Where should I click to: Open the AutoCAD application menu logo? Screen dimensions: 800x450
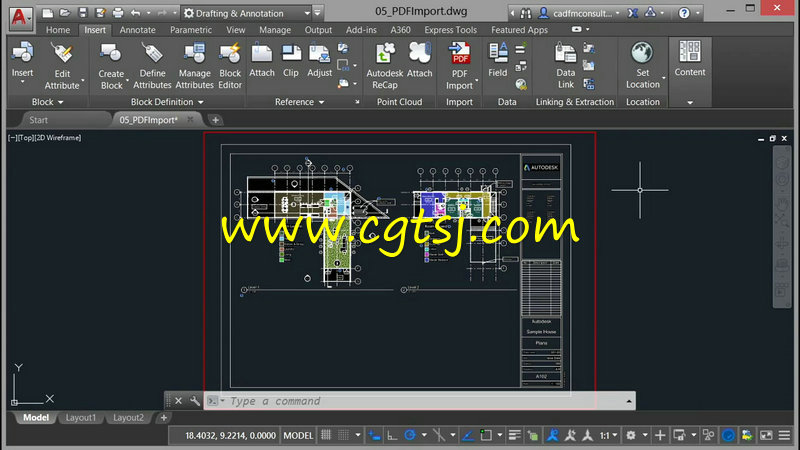[x=19, y=17]
